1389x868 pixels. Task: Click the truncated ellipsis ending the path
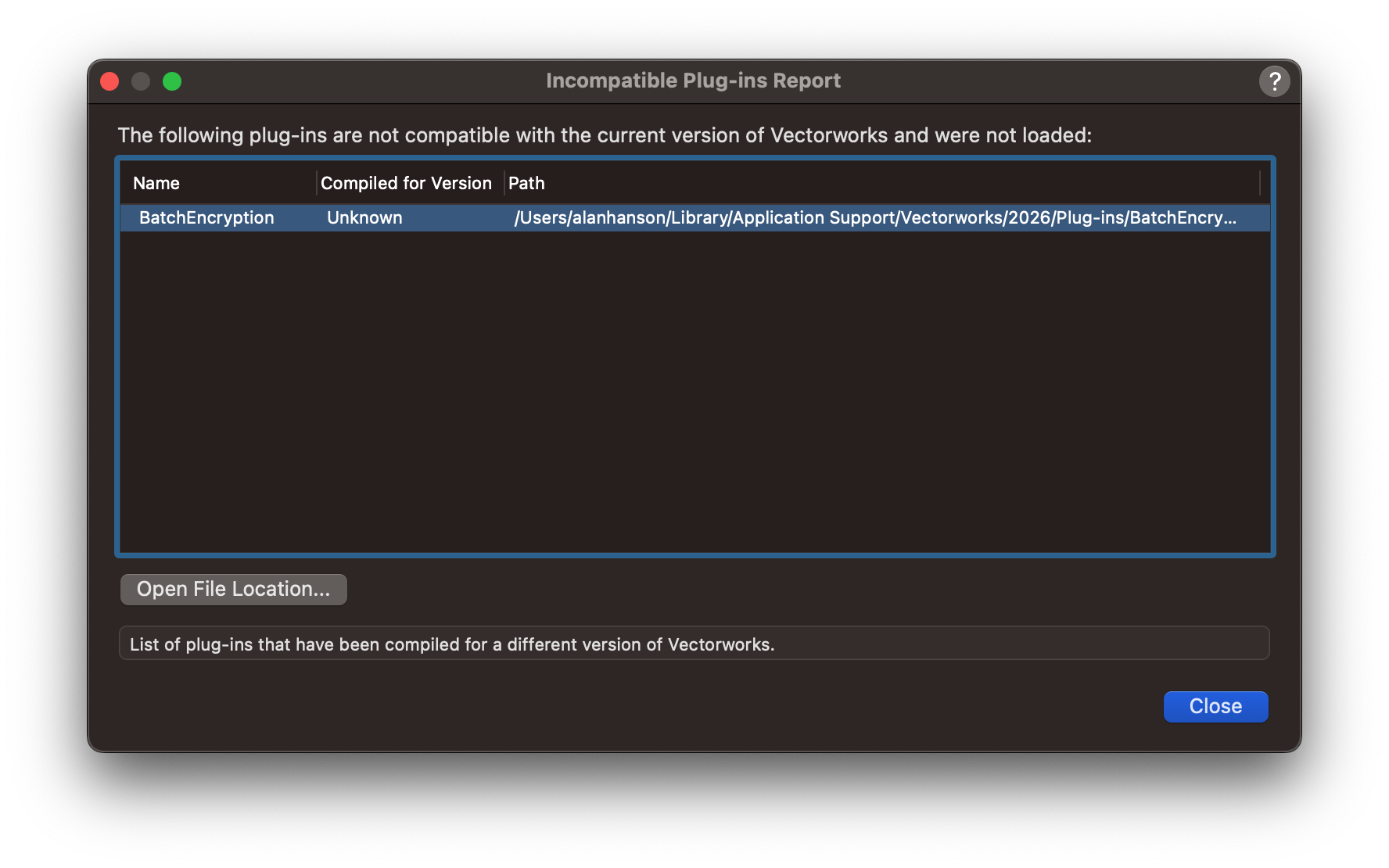pyautogui.click(x=1230, y=218)
